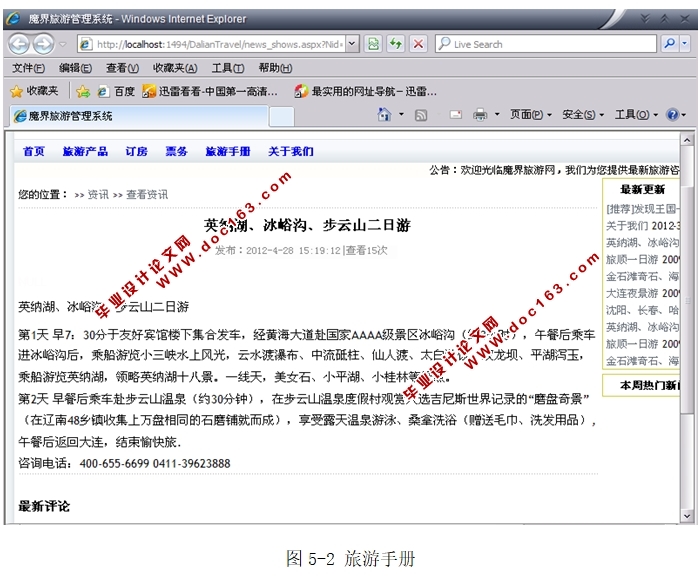
Task: Open the 大连夜景游 sidebar news link
Action: tap(643, 293)
